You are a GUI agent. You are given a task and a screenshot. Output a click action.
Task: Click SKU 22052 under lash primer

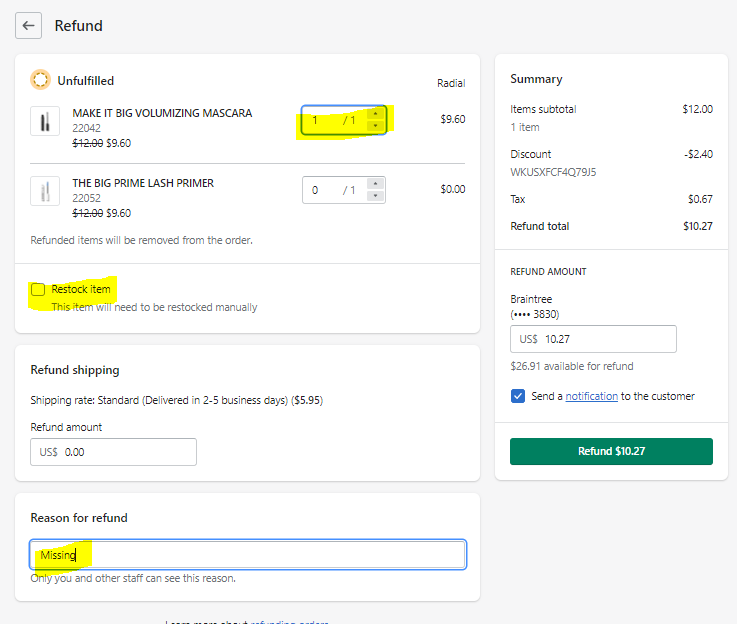(86, 198)
